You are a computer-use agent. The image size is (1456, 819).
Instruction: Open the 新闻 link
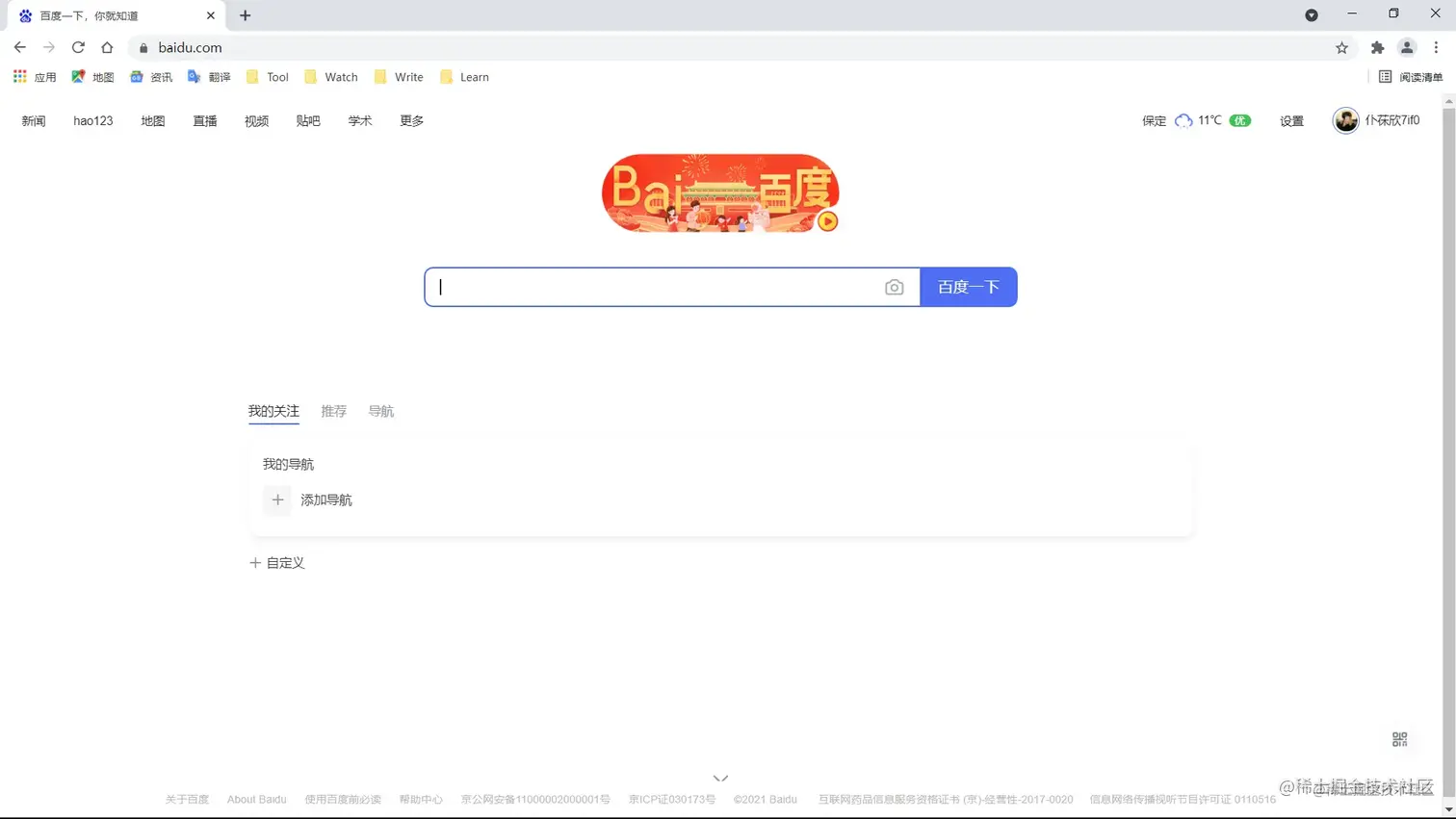point(34,121)
